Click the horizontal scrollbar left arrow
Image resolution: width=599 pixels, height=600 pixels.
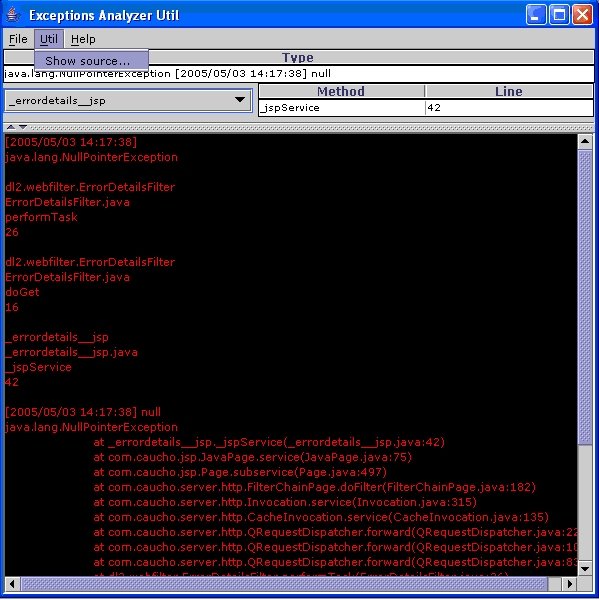click(12, 584)
